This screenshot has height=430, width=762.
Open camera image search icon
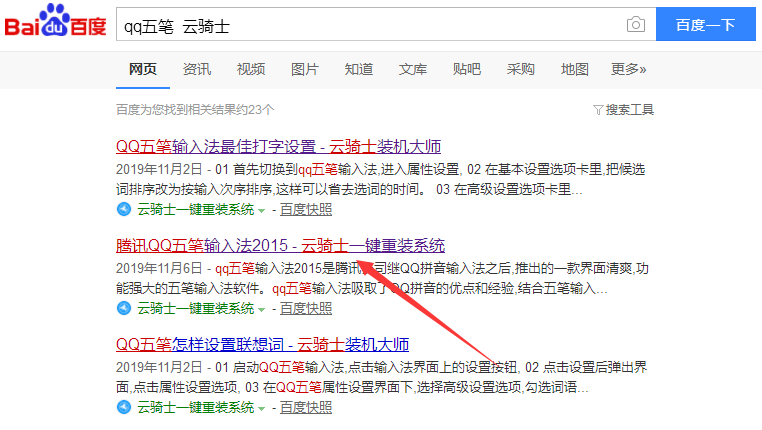[x=636, y=24]
